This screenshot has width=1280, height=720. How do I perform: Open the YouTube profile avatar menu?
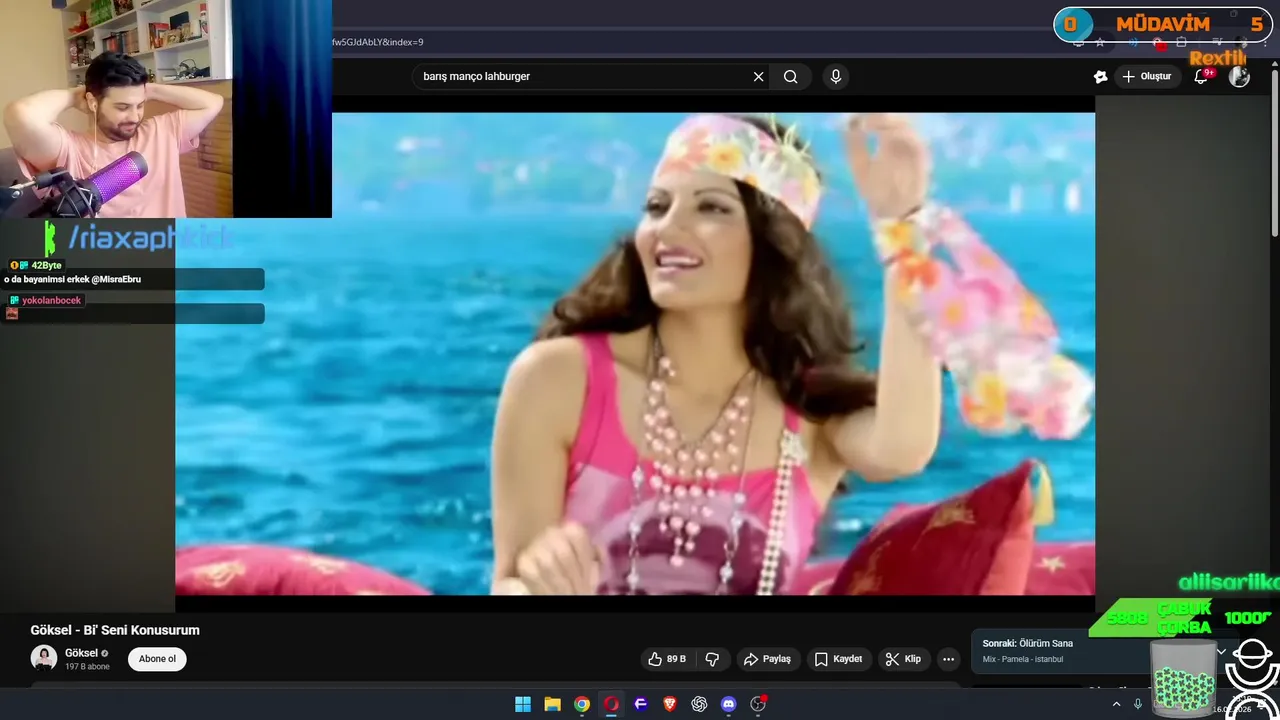point(1239,77)
